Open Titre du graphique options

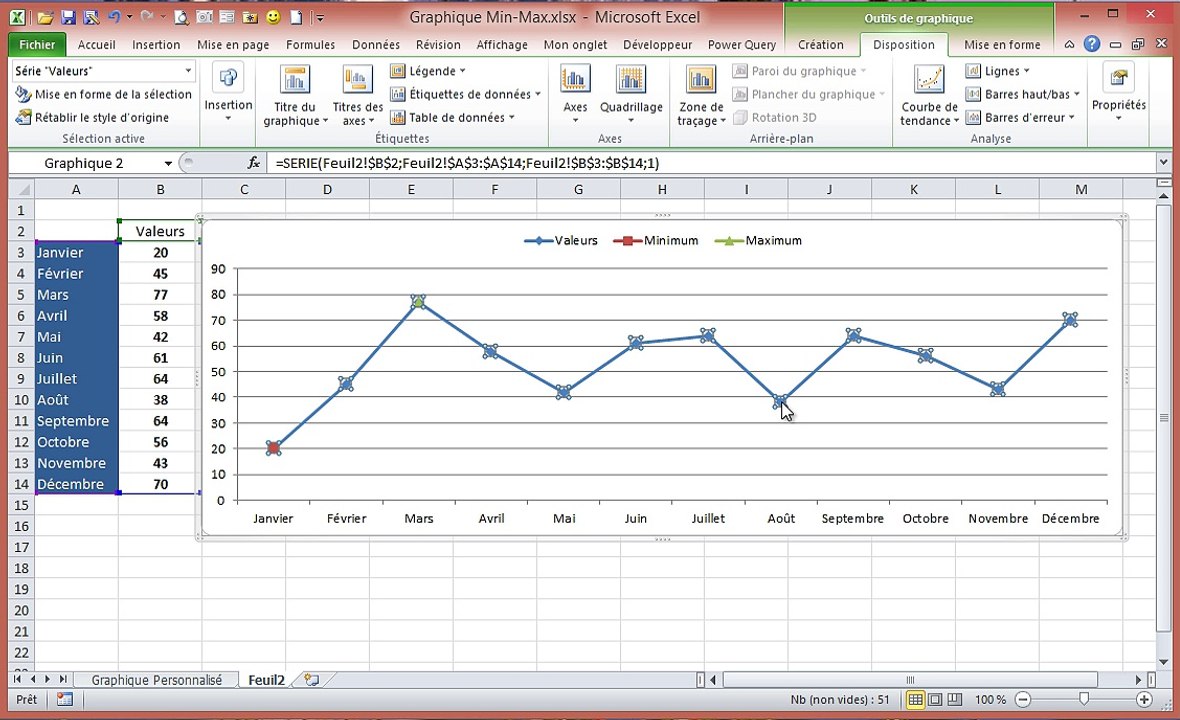295,96
